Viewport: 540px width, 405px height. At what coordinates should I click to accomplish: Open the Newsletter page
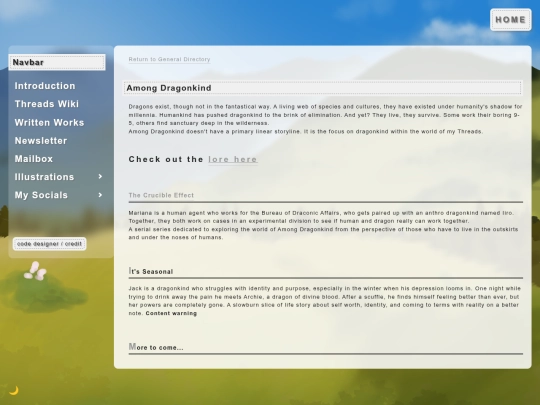[x=41, y=141]
